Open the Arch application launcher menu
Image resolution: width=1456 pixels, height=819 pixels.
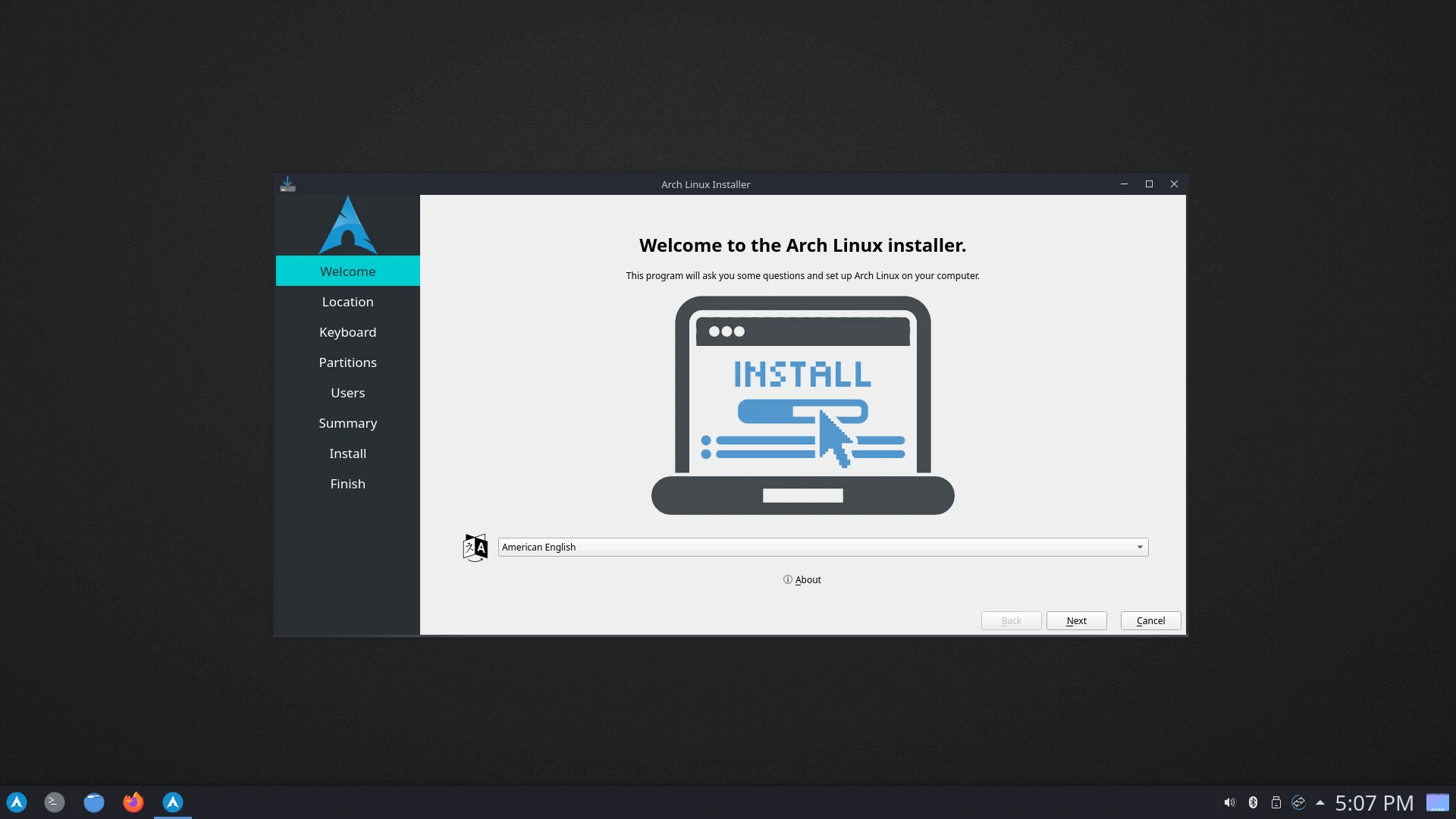pos(17,802)
